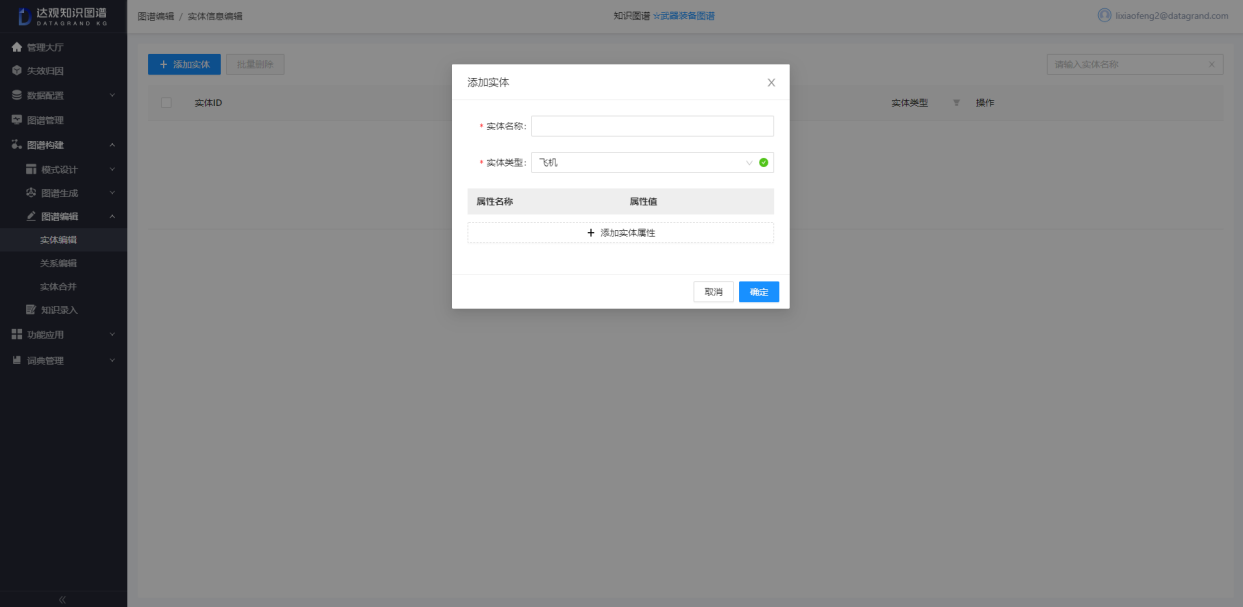Open 图谱管理 via its sidebar icon
This screenshot has width=1243, height=607.
point(15,118)
